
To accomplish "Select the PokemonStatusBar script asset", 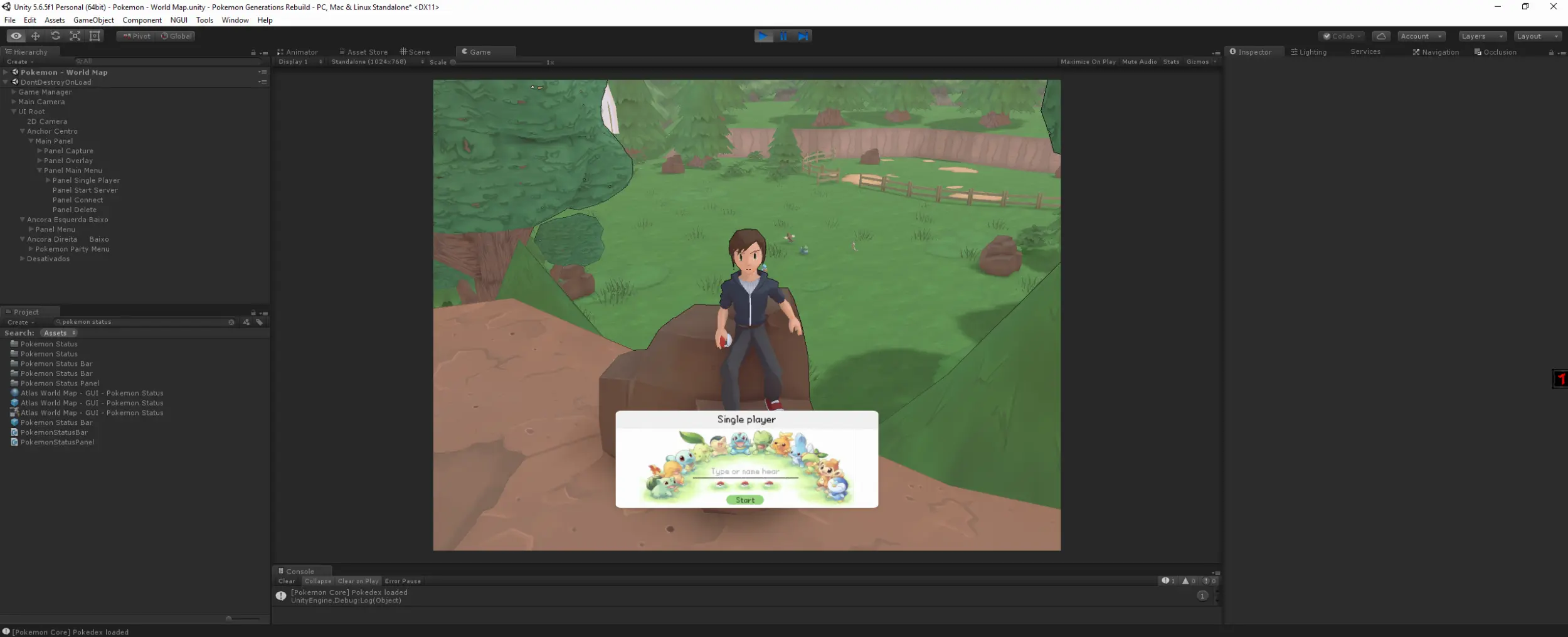I will 54,432.
